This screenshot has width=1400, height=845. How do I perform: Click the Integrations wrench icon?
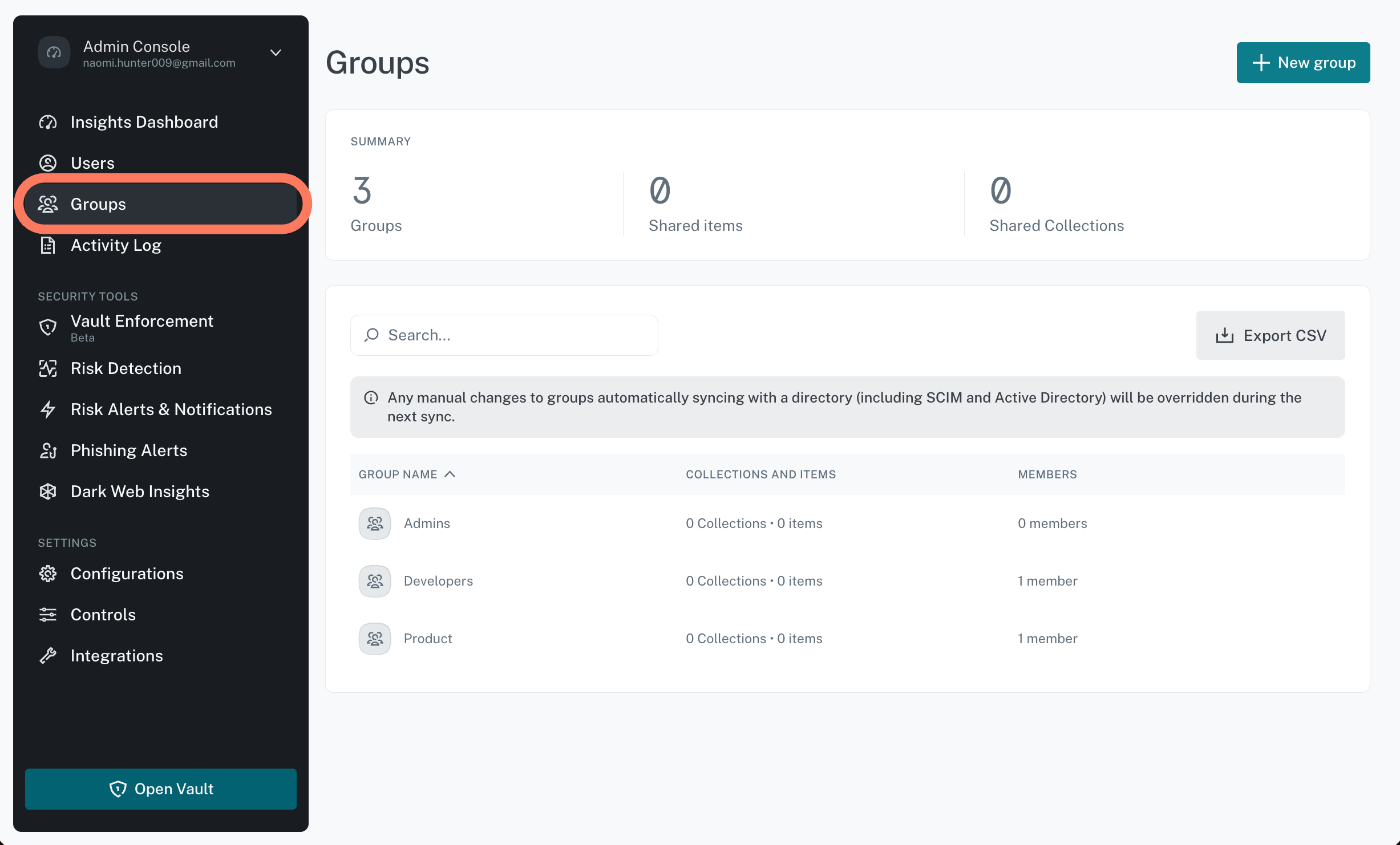click(x=48, y=656)
